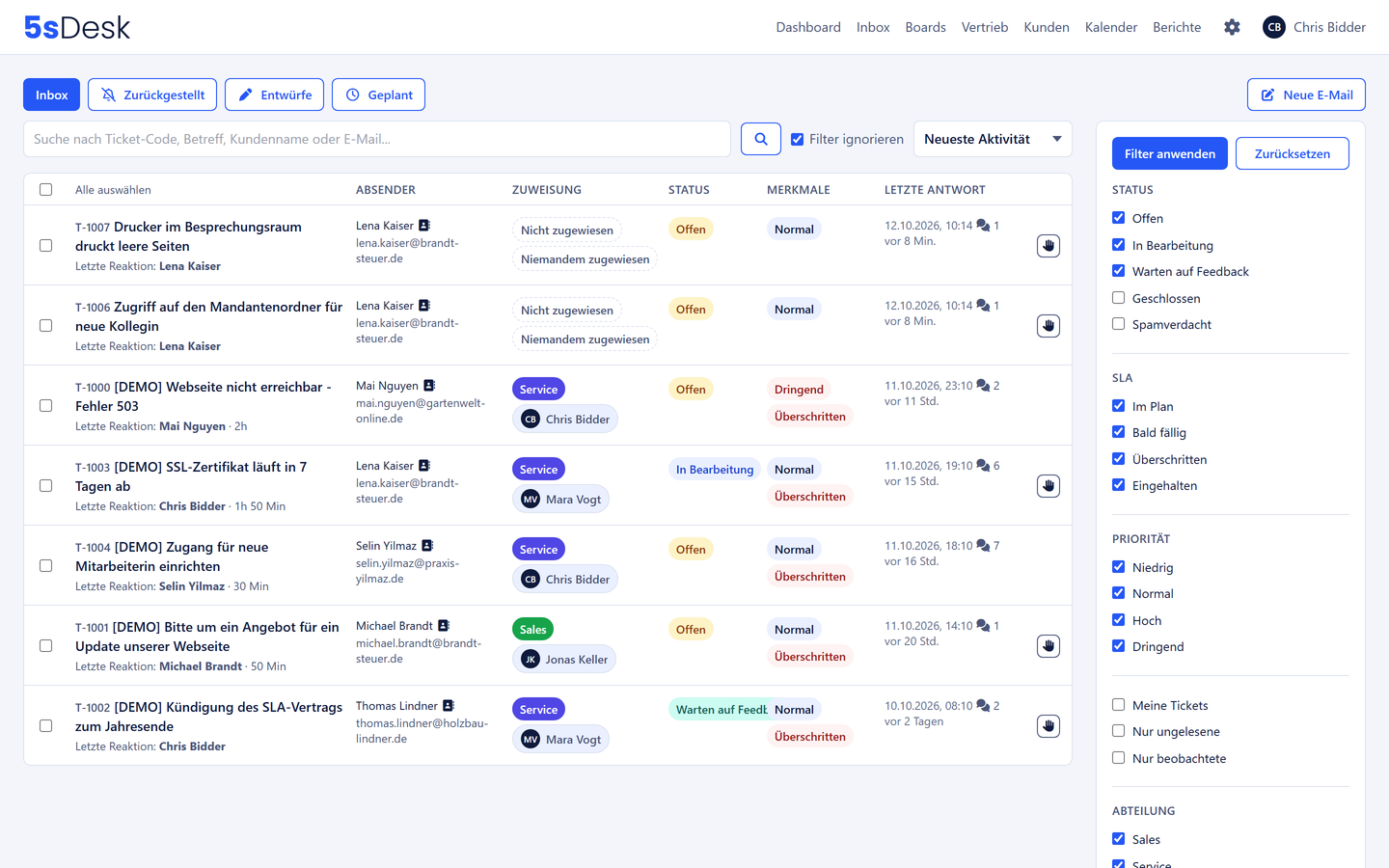1389x868 pixels.
Task: Click the Neue E-Mail button
Action: 1306,95
